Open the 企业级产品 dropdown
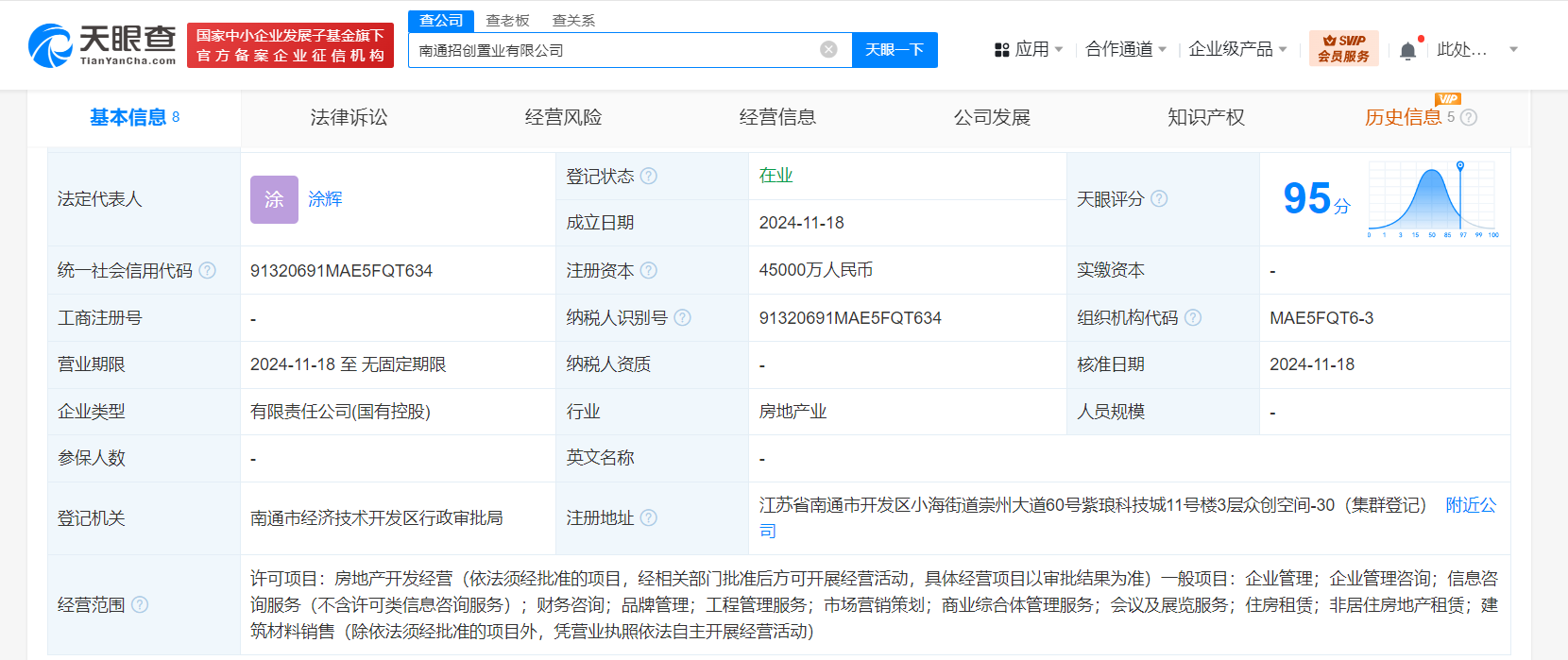This screenshot has height=660, width=1568. tap(1236, 49)
